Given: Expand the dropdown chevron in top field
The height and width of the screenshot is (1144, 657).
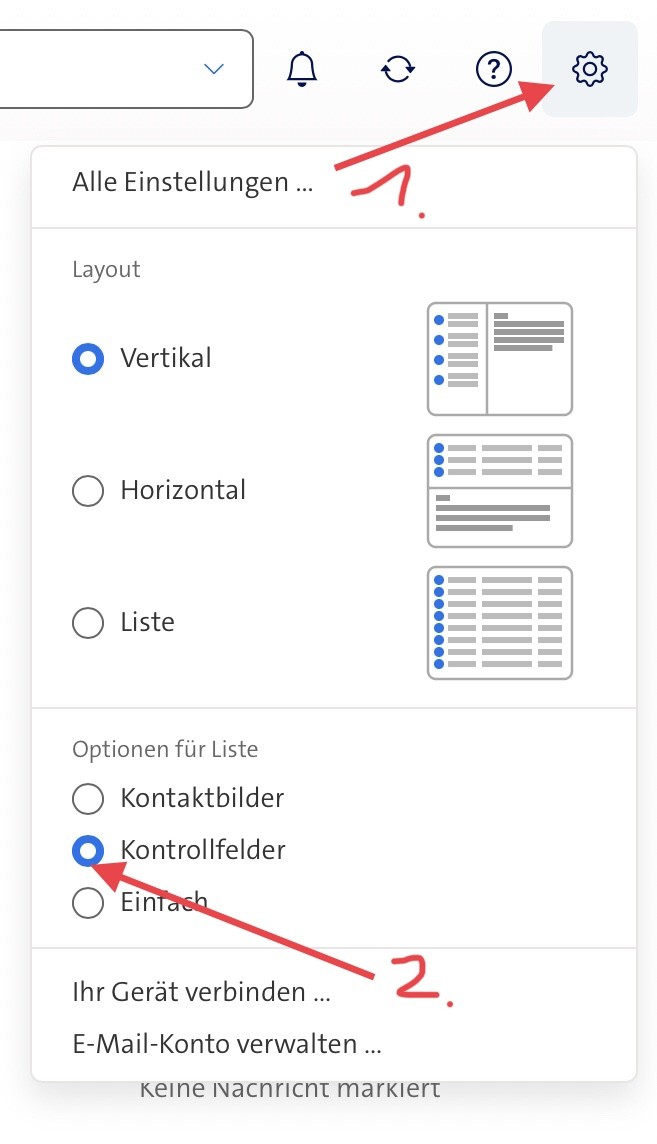Looking at the screenshot, I should click(213, 69).
